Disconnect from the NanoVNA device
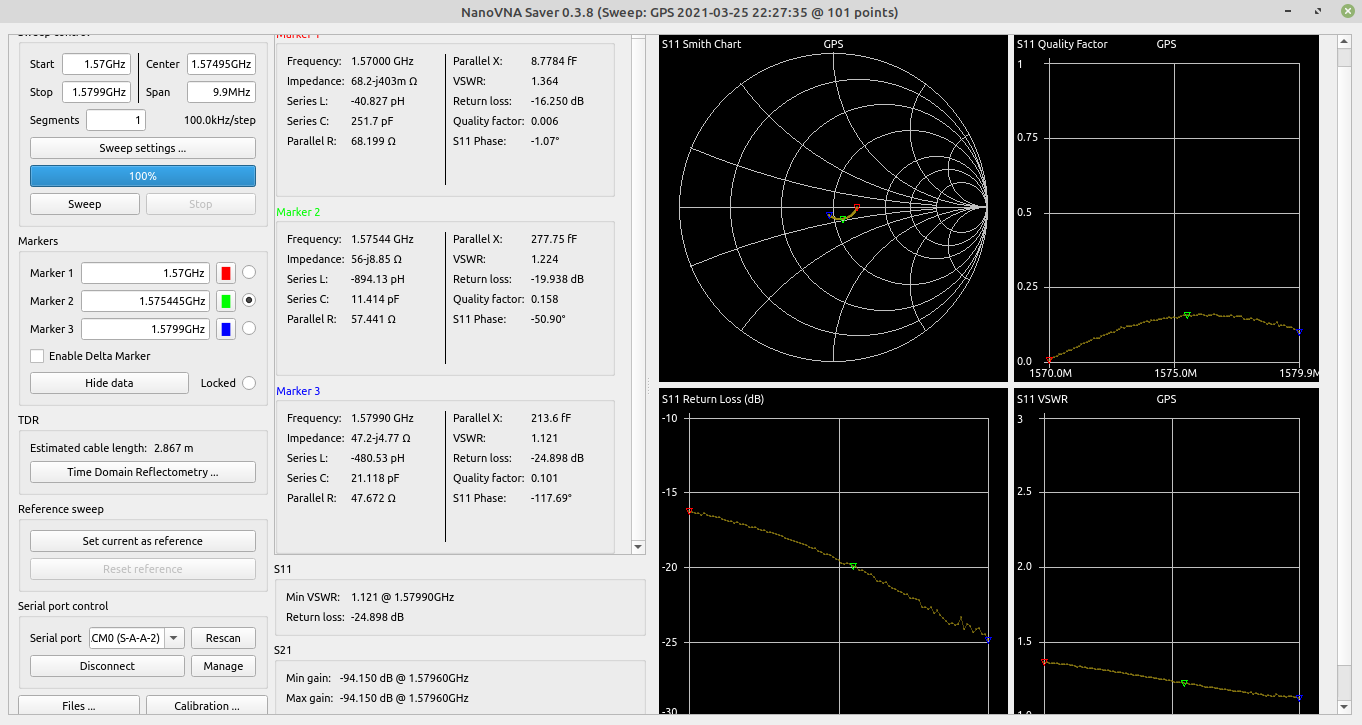 click(x=108, y=666)
